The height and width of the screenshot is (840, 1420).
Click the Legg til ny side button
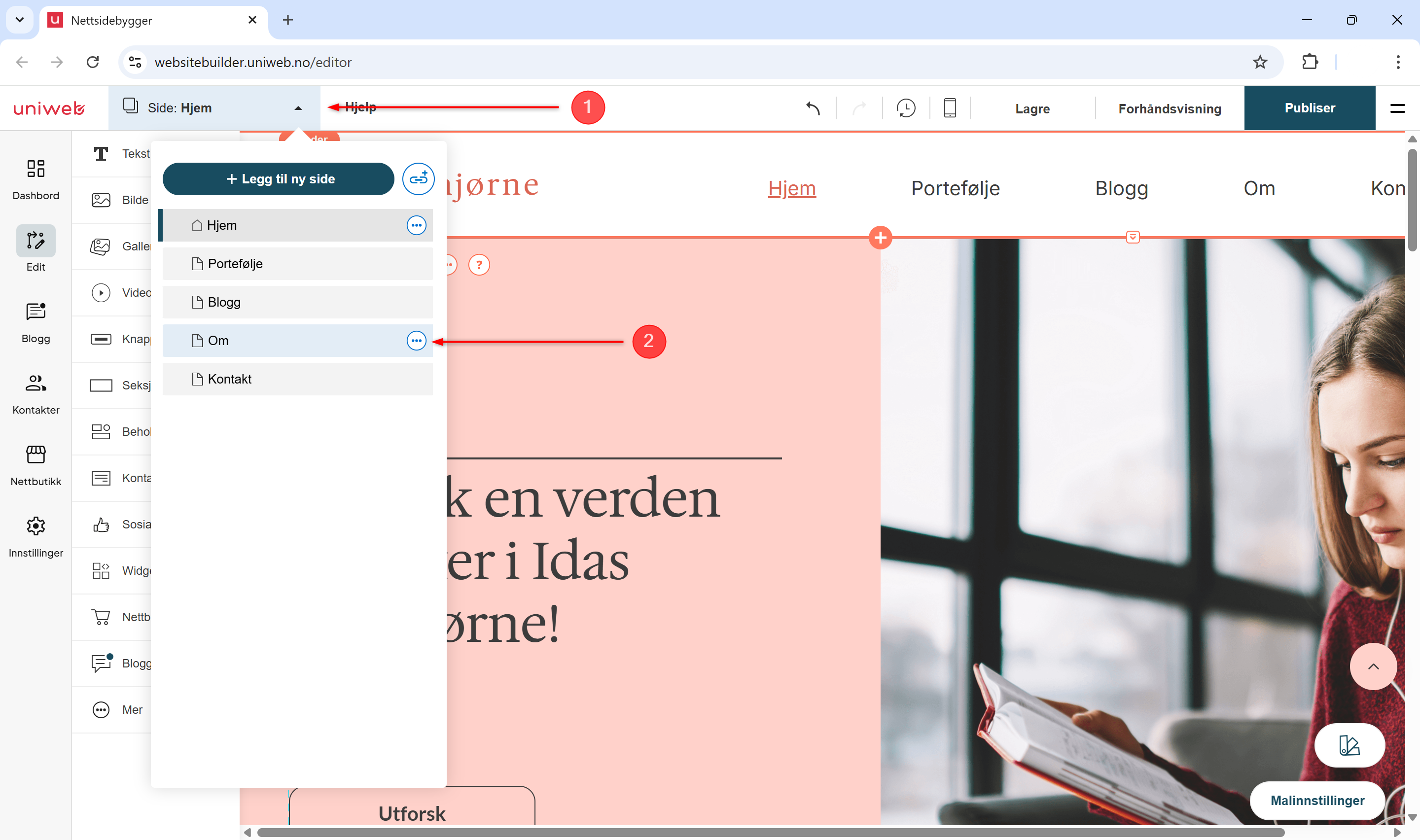(279, 179)
